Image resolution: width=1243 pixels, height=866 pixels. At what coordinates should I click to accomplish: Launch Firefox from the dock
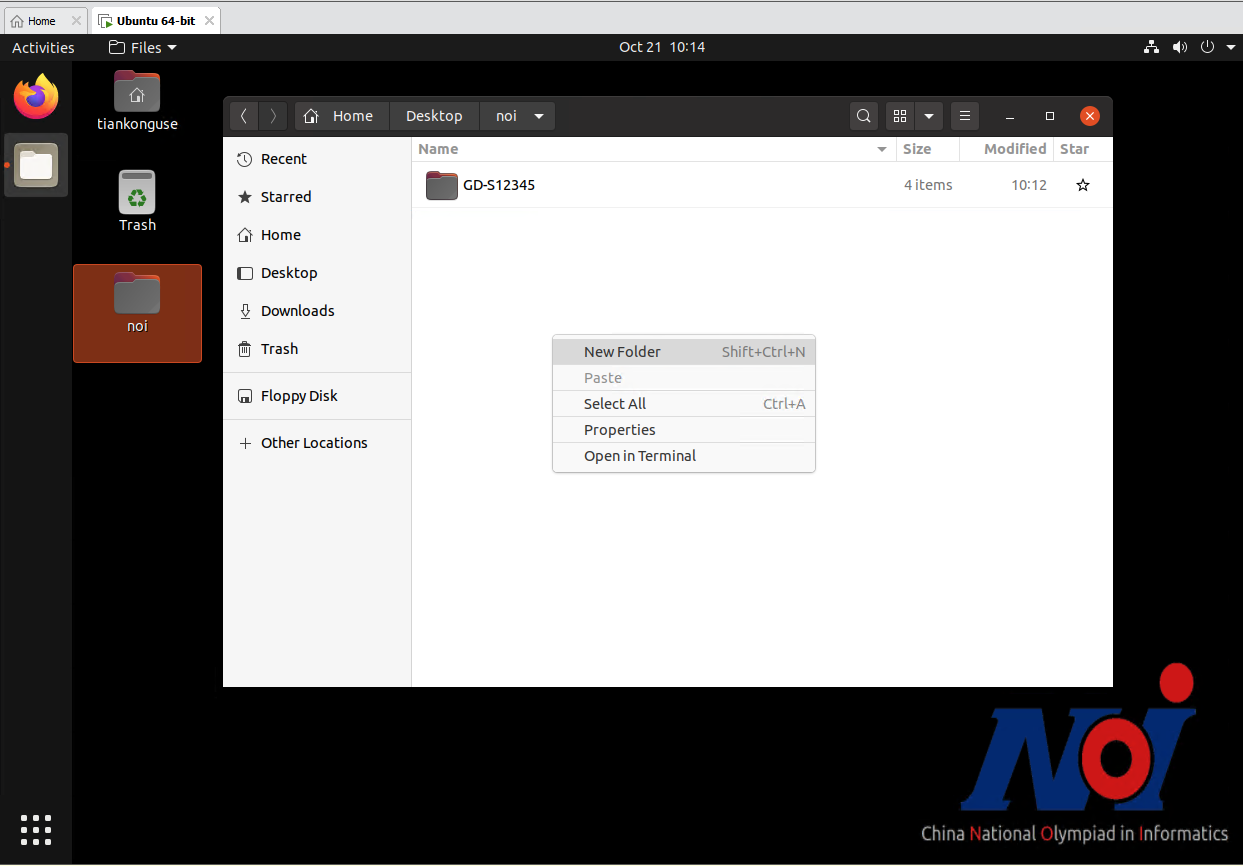tap(36, 97)
